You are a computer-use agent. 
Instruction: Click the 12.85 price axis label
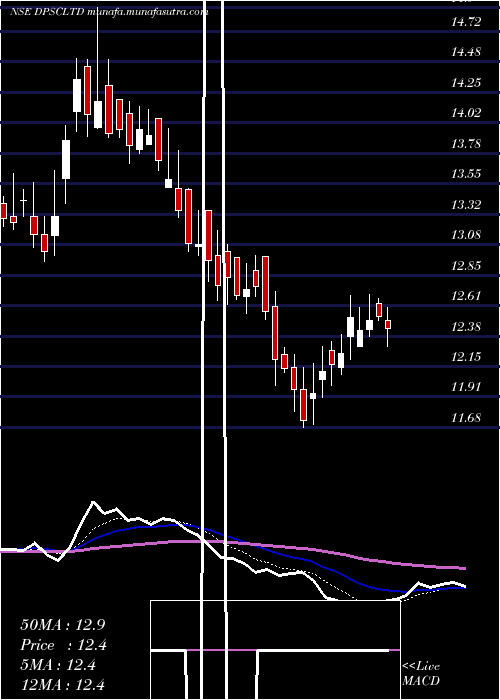(466, 266)
